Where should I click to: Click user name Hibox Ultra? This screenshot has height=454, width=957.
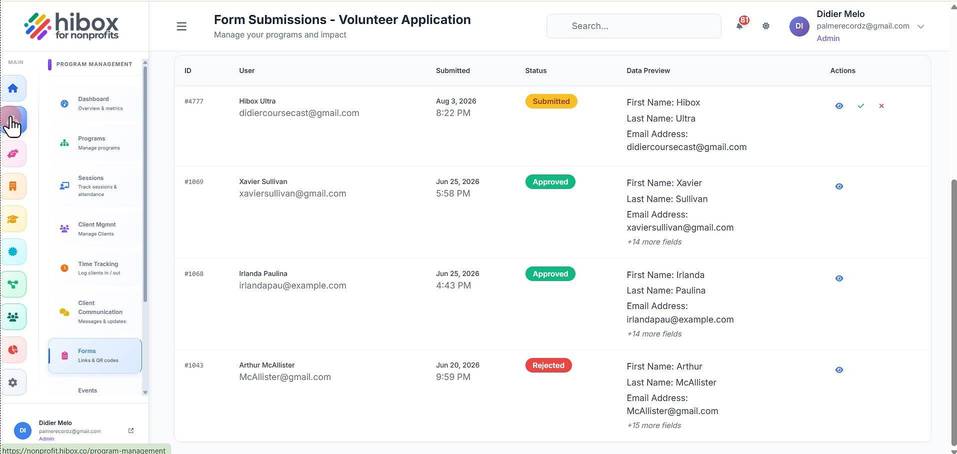click(258, 101)
